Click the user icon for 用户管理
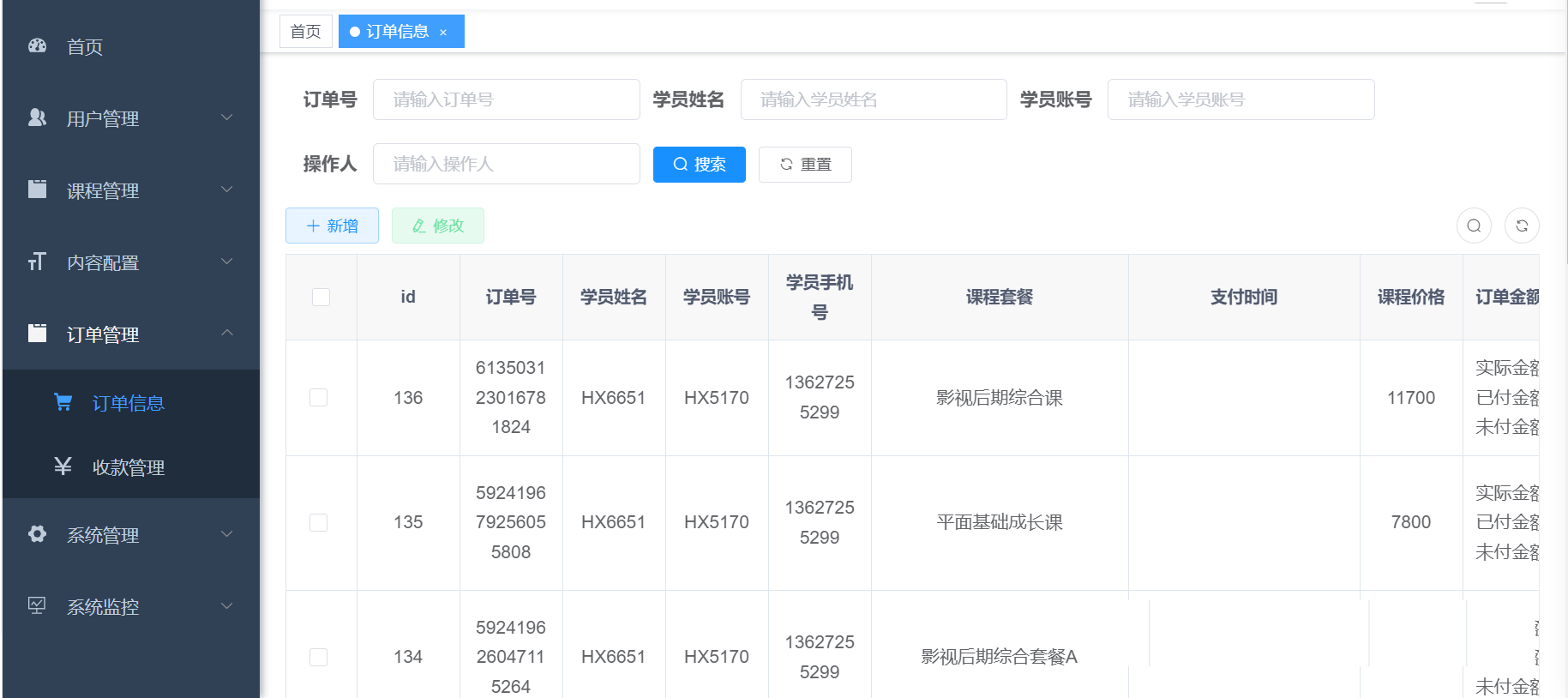Screen dimensions: 1568x698 (37, 118)
